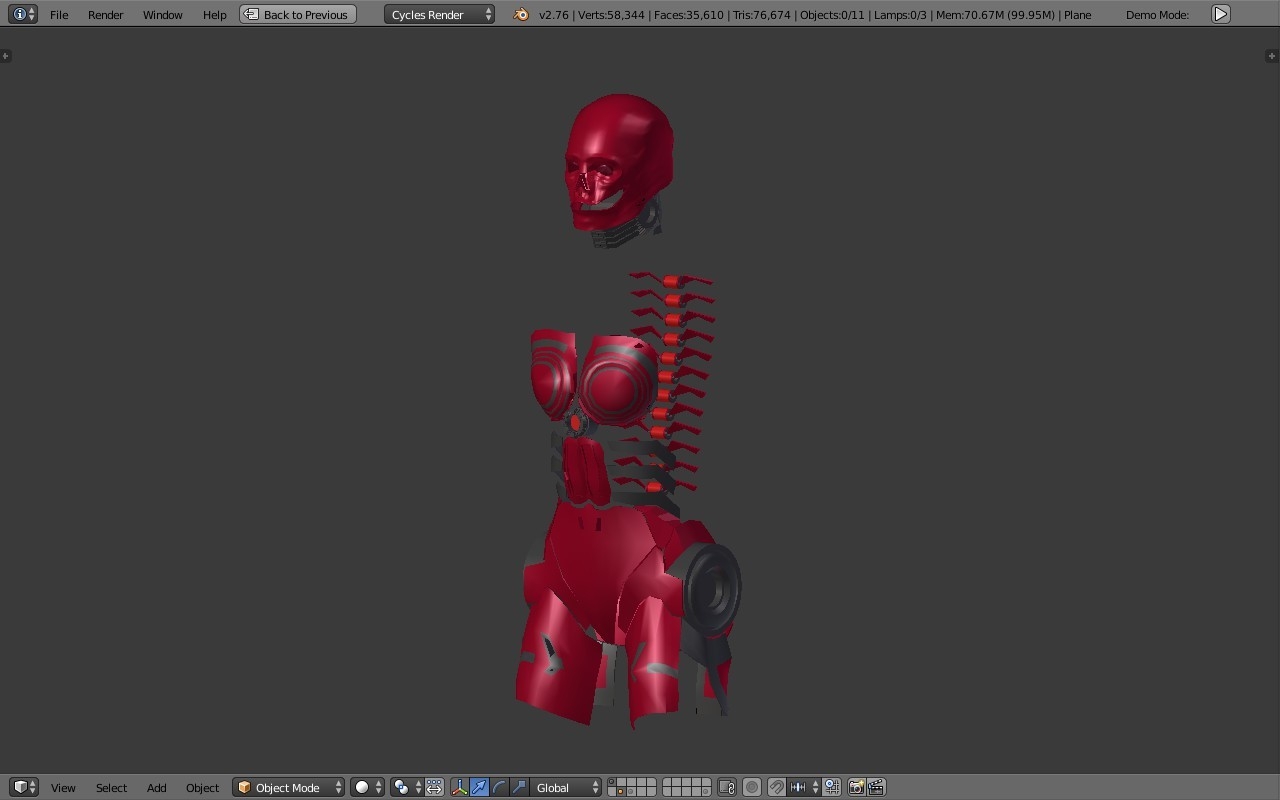Toggle the snap magnet icon
The image size is (1280, 800).
click(776, 787)
